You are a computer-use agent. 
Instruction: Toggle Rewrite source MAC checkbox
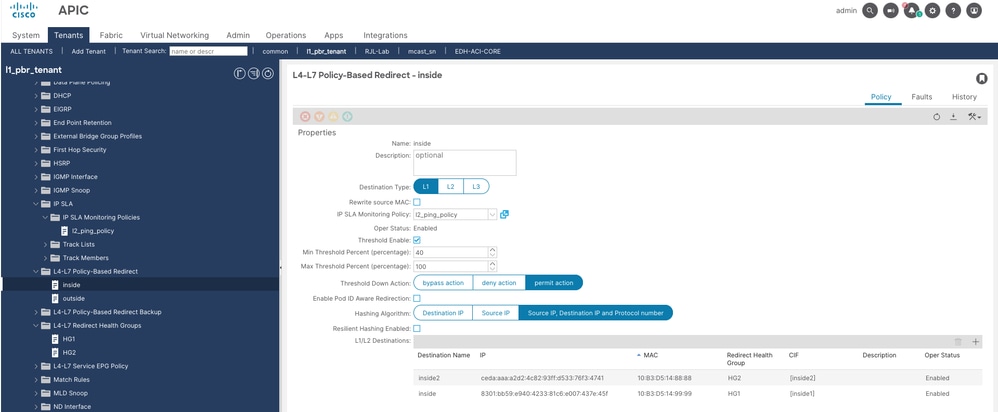(417, 202)
